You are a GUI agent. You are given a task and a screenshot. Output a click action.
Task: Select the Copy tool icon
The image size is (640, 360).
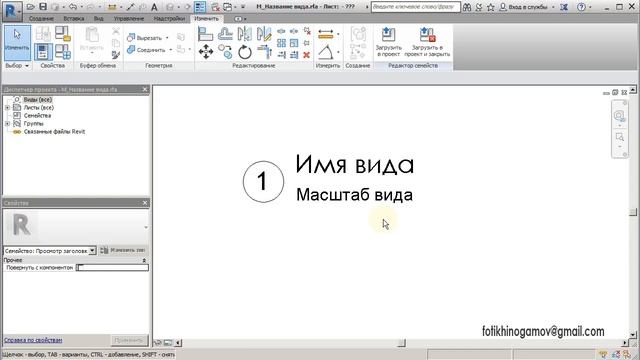[x=225, y=52]
